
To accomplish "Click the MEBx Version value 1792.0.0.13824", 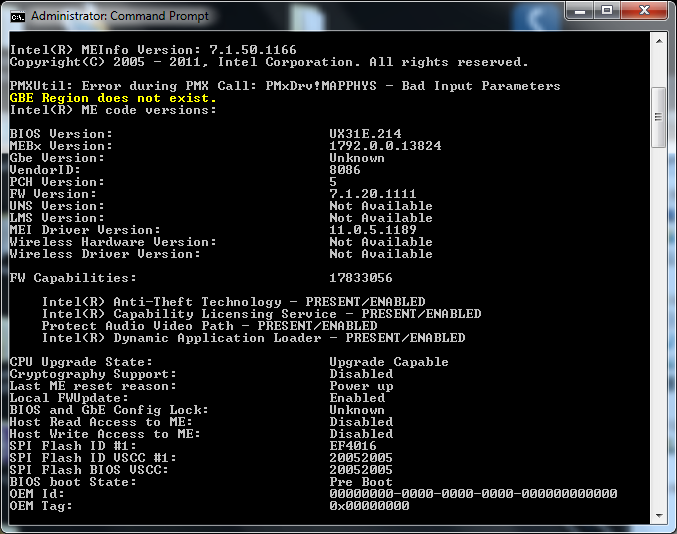I will [385, 146].
